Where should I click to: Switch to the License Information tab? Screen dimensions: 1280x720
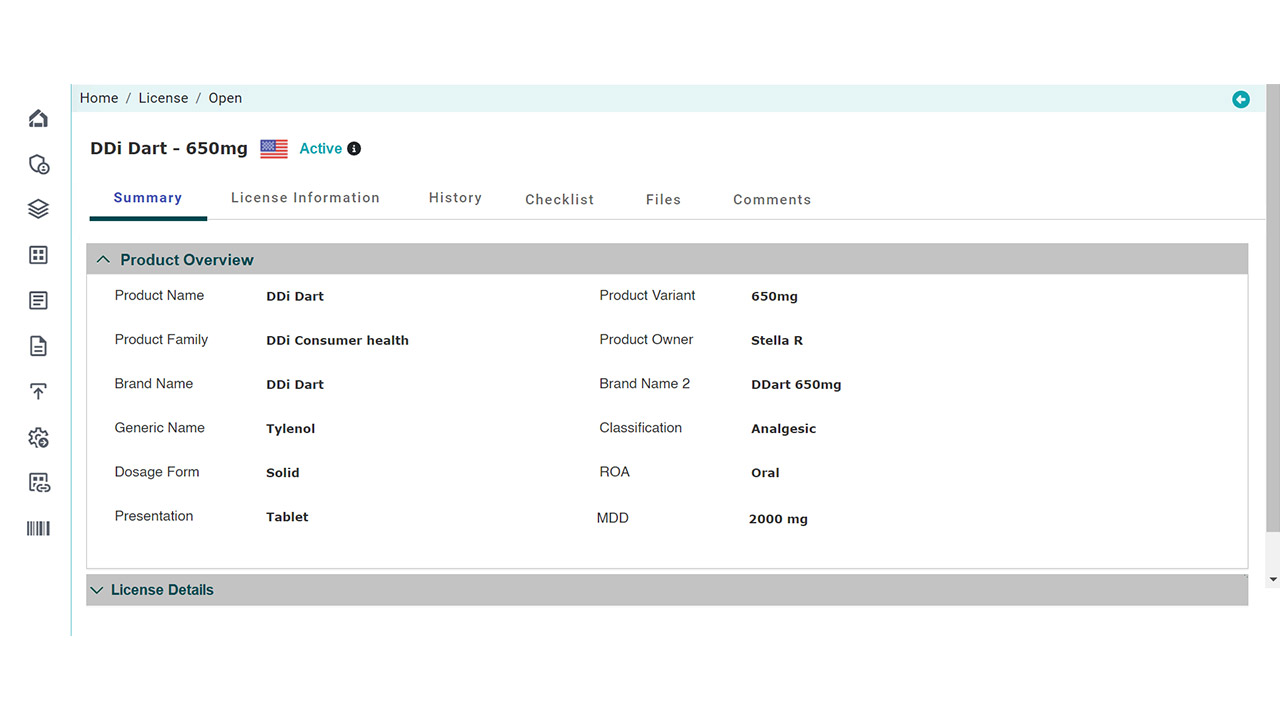pos(305,198)
